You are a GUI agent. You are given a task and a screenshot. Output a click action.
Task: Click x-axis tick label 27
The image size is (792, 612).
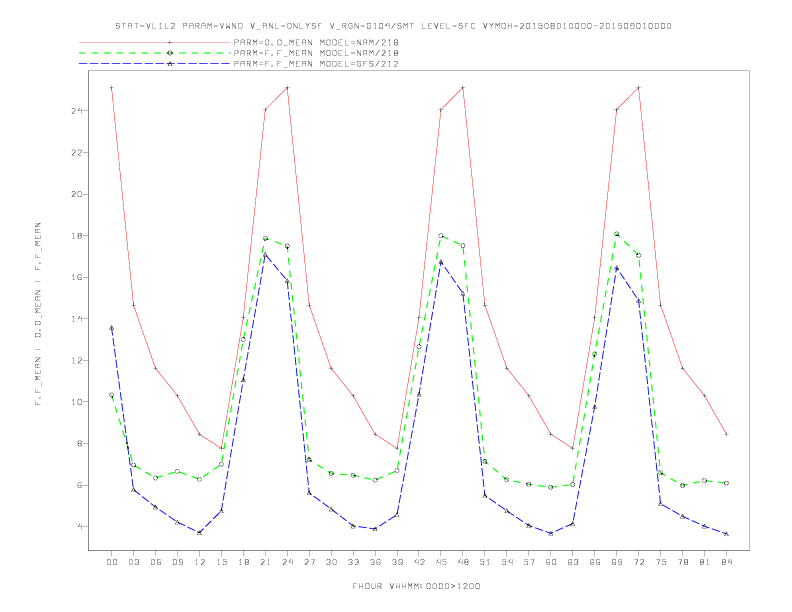309,562
